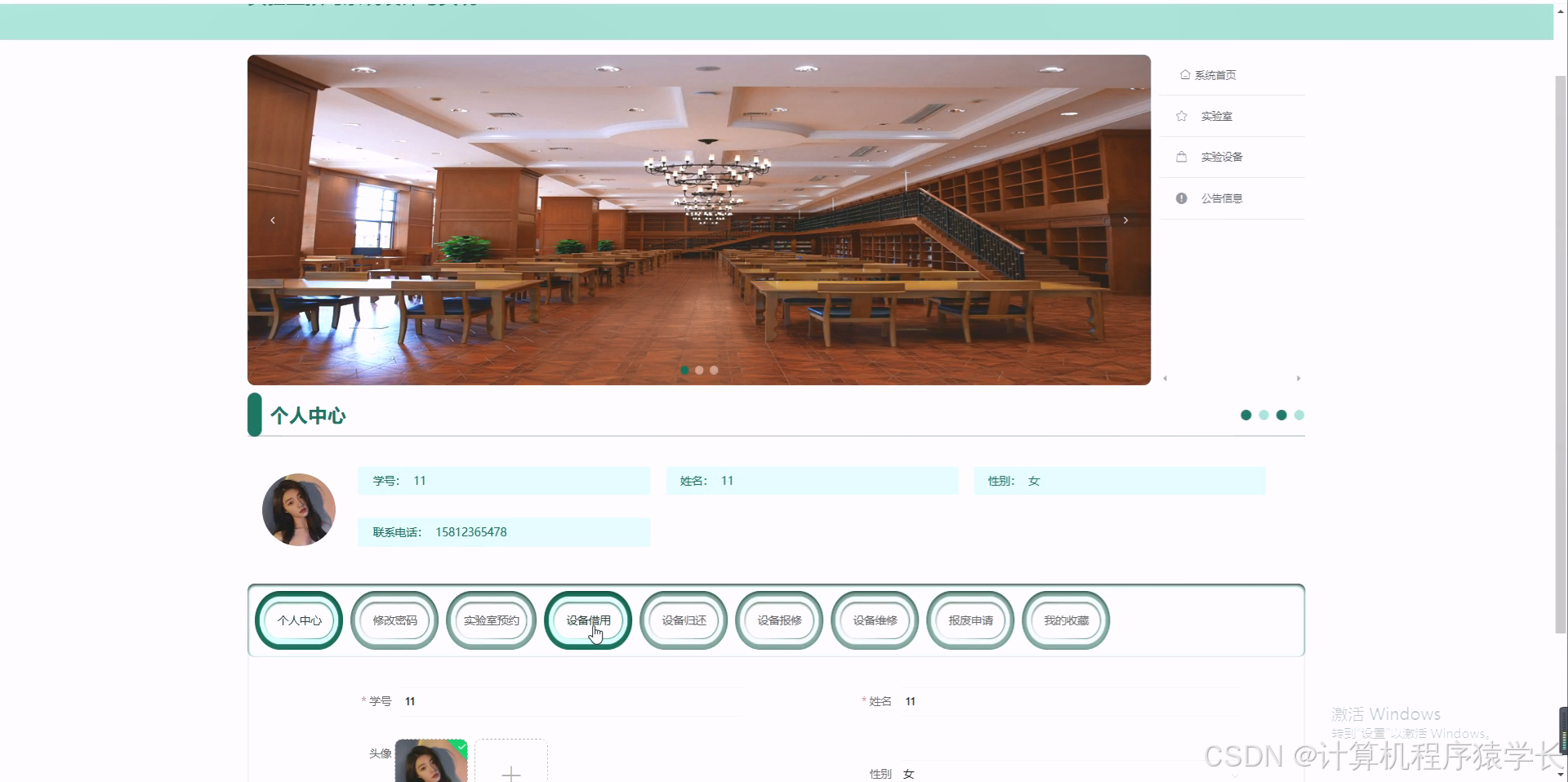
Task: Click the 公告信息 menu link
Action: 1222,198
